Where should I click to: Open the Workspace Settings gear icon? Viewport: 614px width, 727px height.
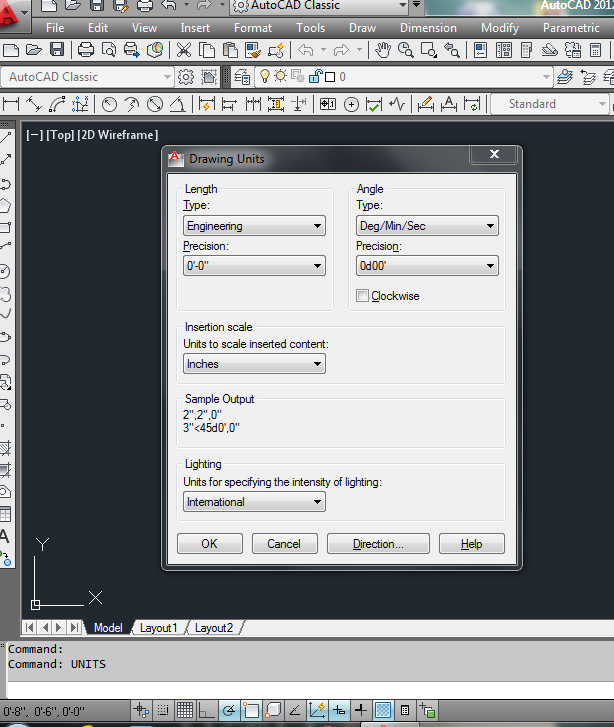tap(186, 77)
